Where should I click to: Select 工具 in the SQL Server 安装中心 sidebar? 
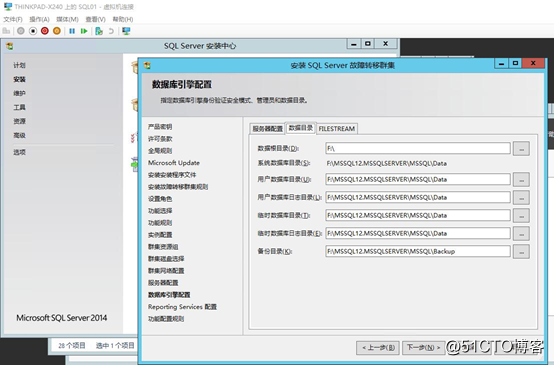coord(19,107)
